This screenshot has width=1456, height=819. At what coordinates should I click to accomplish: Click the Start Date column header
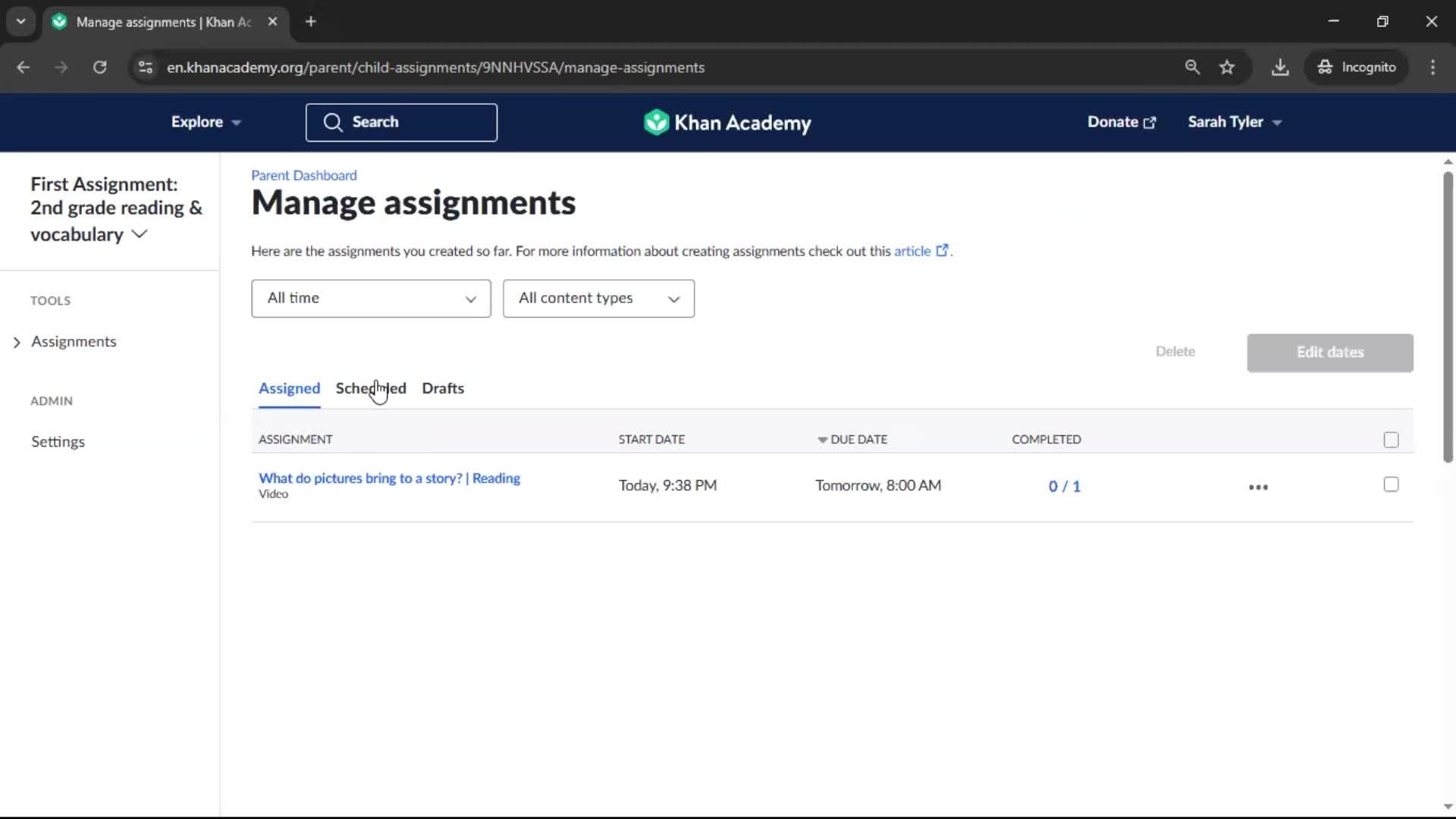coord(651,440)
